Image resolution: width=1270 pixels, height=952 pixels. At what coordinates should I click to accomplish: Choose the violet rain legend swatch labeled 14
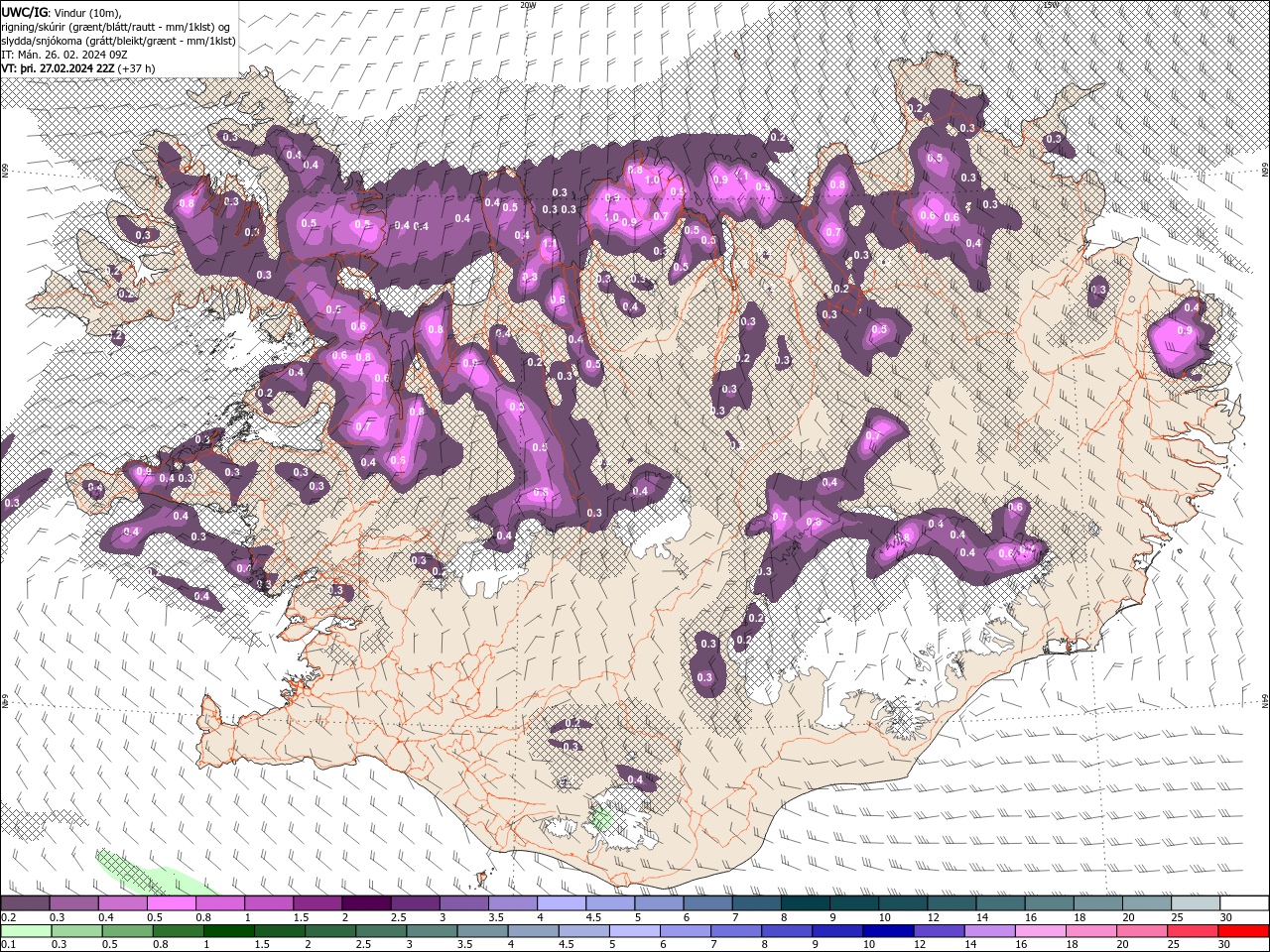tap(990, 931)
